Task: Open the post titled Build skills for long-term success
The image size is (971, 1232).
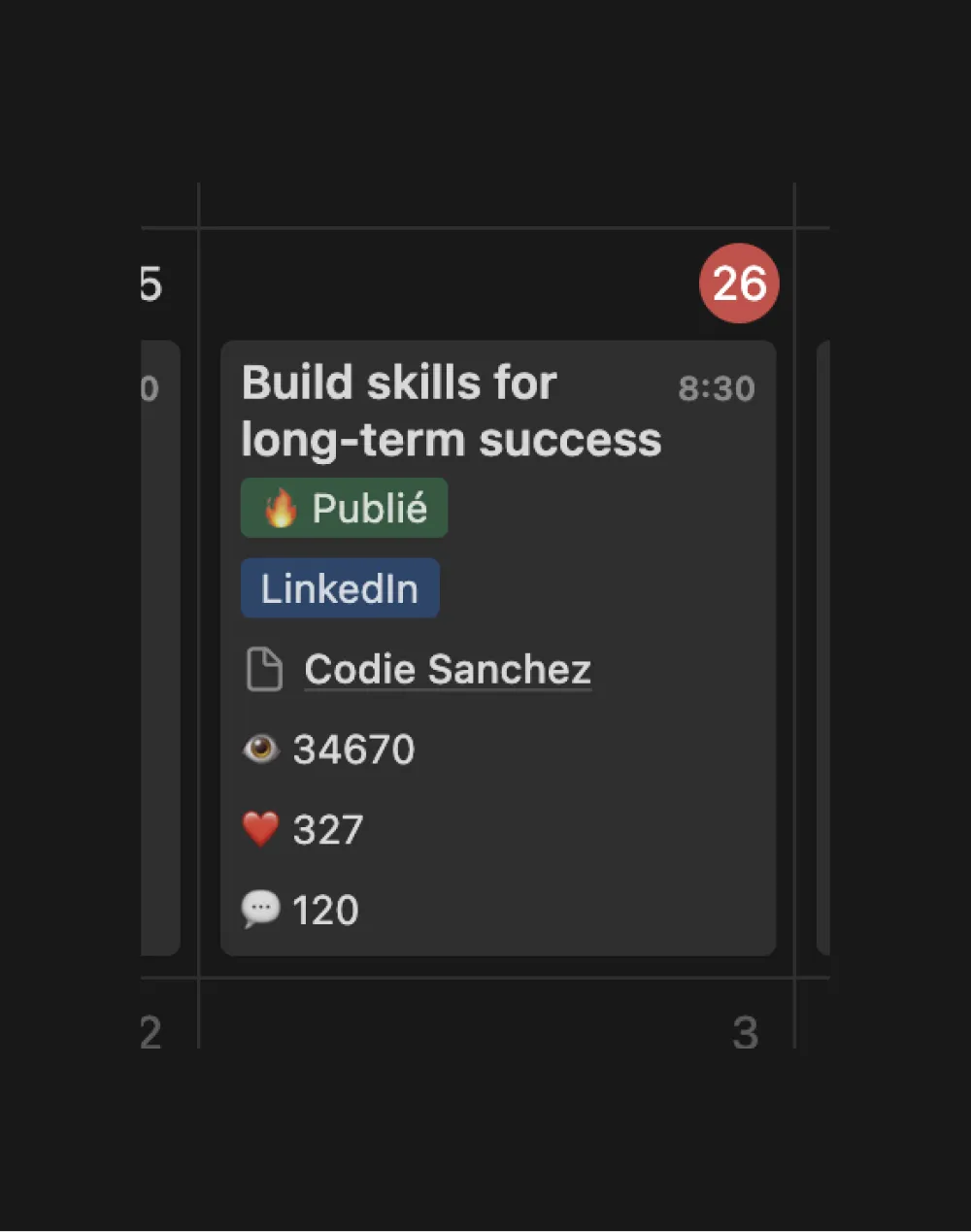Action: click(x=451, y=410)
